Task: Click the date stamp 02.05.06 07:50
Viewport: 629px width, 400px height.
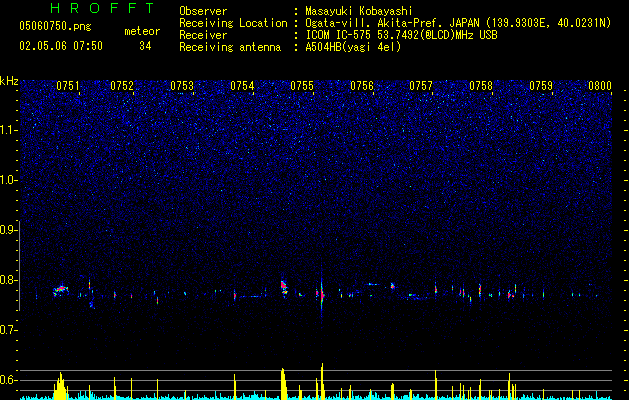Action: tap(61, 46)
